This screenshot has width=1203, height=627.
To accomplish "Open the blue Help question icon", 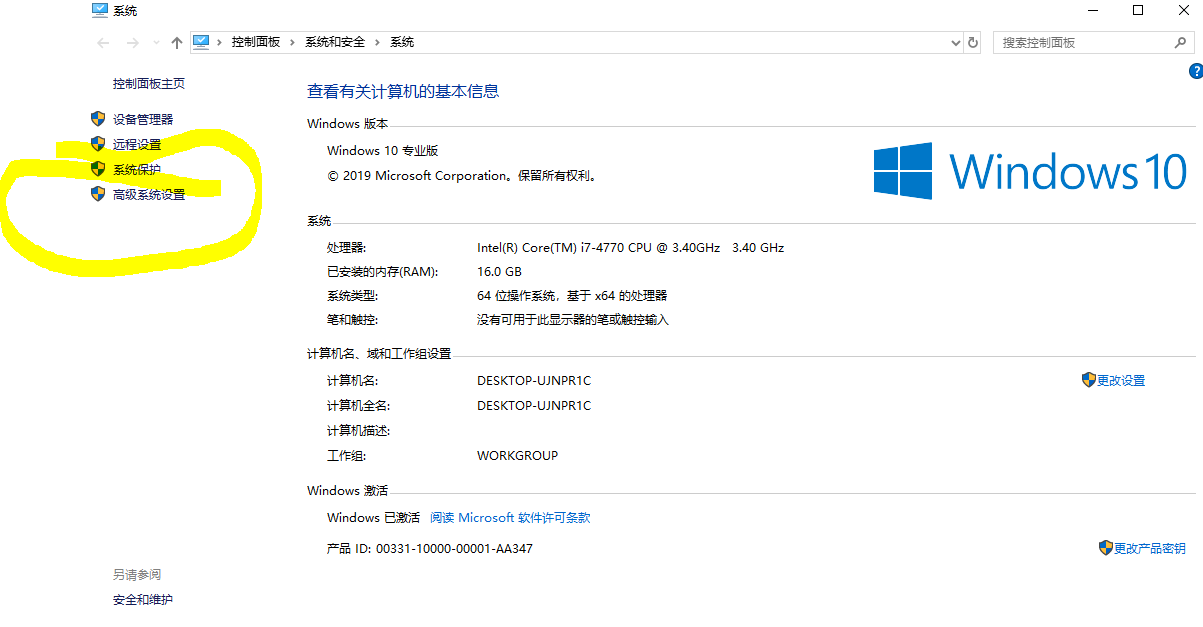I will [1195, 71].
